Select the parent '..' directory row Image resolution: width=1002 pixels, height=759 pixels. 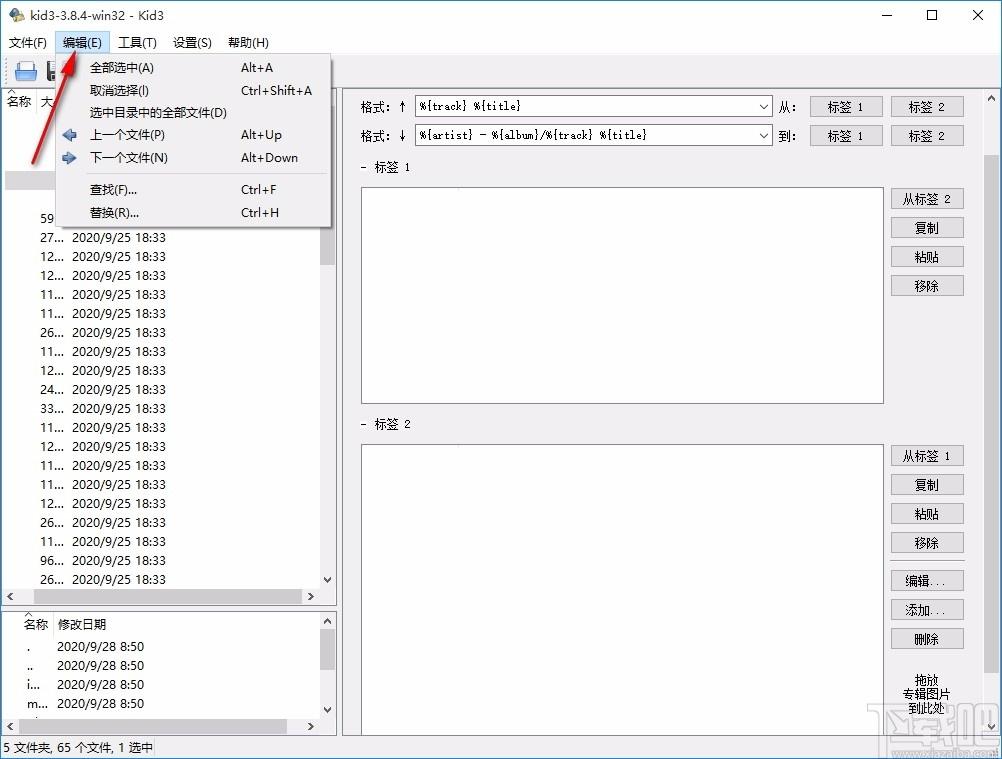[x=162, y=666]
